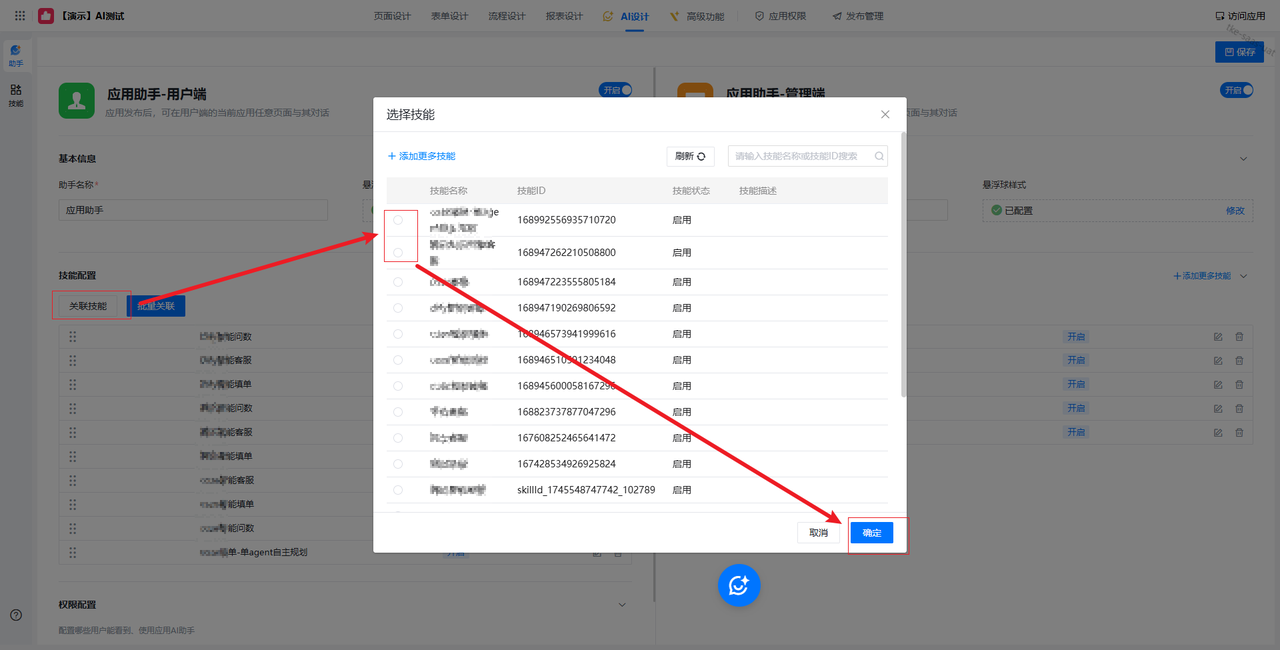The height and width of the screenshot is (650, 1280).
Task: Select radio for skill ID 167608252465641472
Action: (398, 438)
